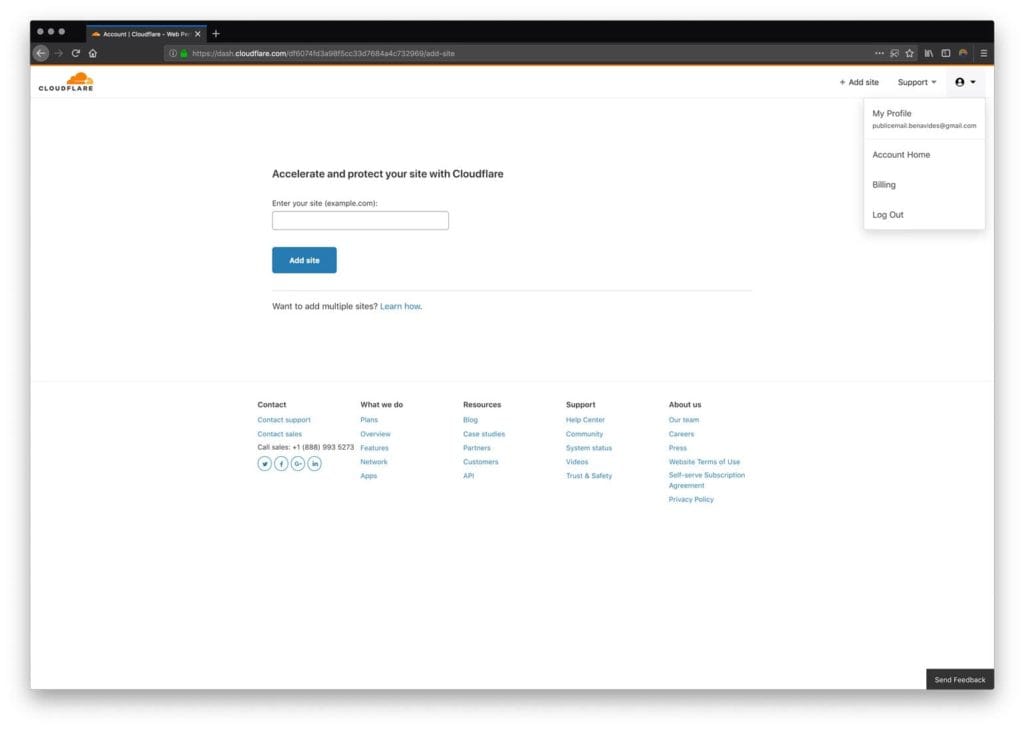Screen dimensions: 1024x729
Task: Open the account avatar dropdown
Action: [963, 82]
